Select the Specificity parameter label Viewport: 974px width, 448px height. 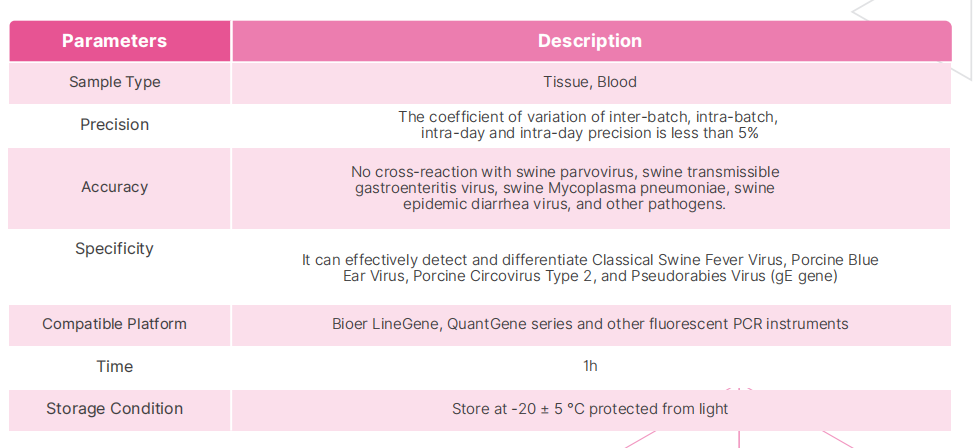(114, 249)
